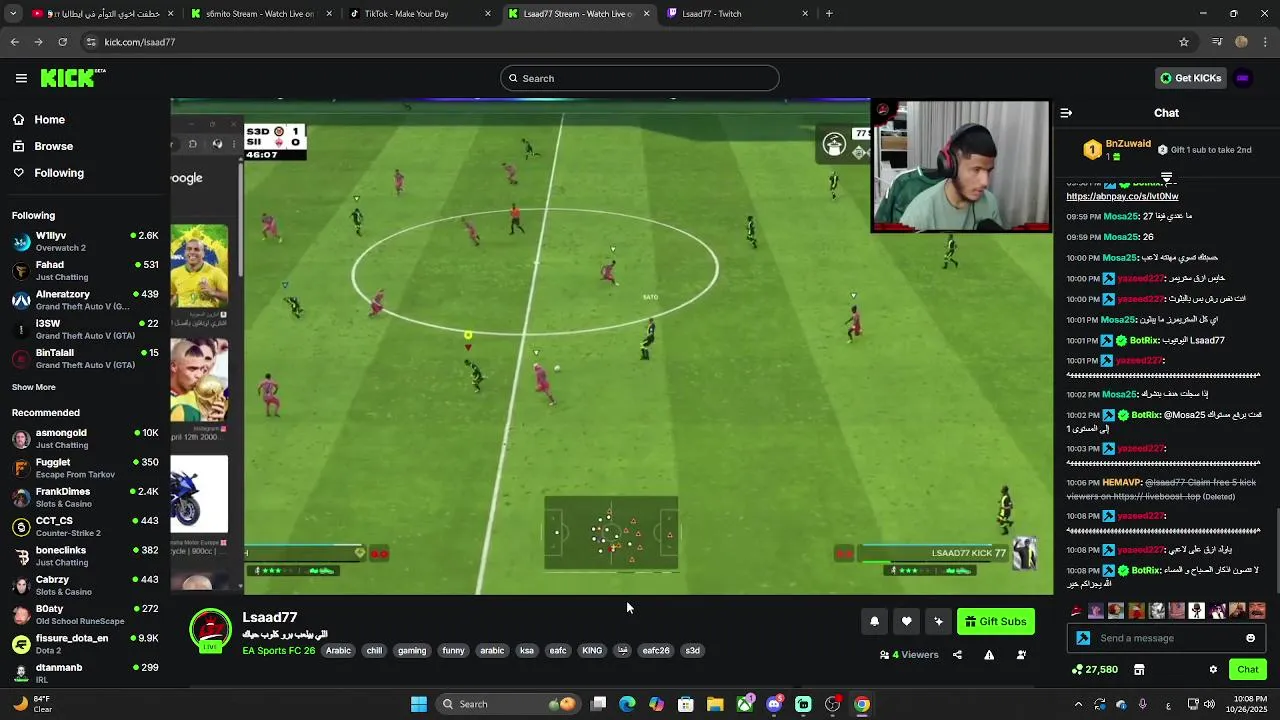Click the notification bell icon
The width and height of the screenshot is (1280, 720).
874,622
